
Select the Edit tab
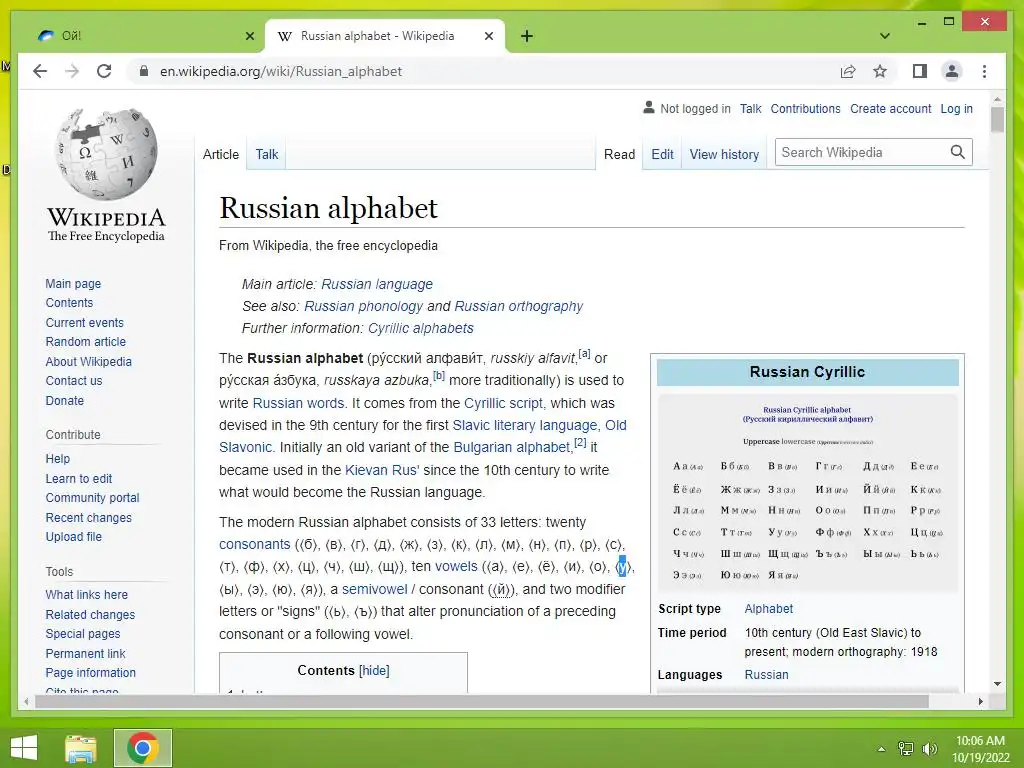[662, 154]
